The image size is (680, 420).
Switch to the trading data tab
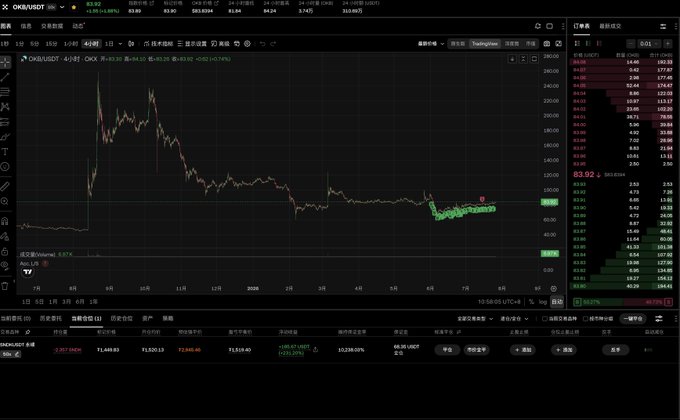(52, 26)
